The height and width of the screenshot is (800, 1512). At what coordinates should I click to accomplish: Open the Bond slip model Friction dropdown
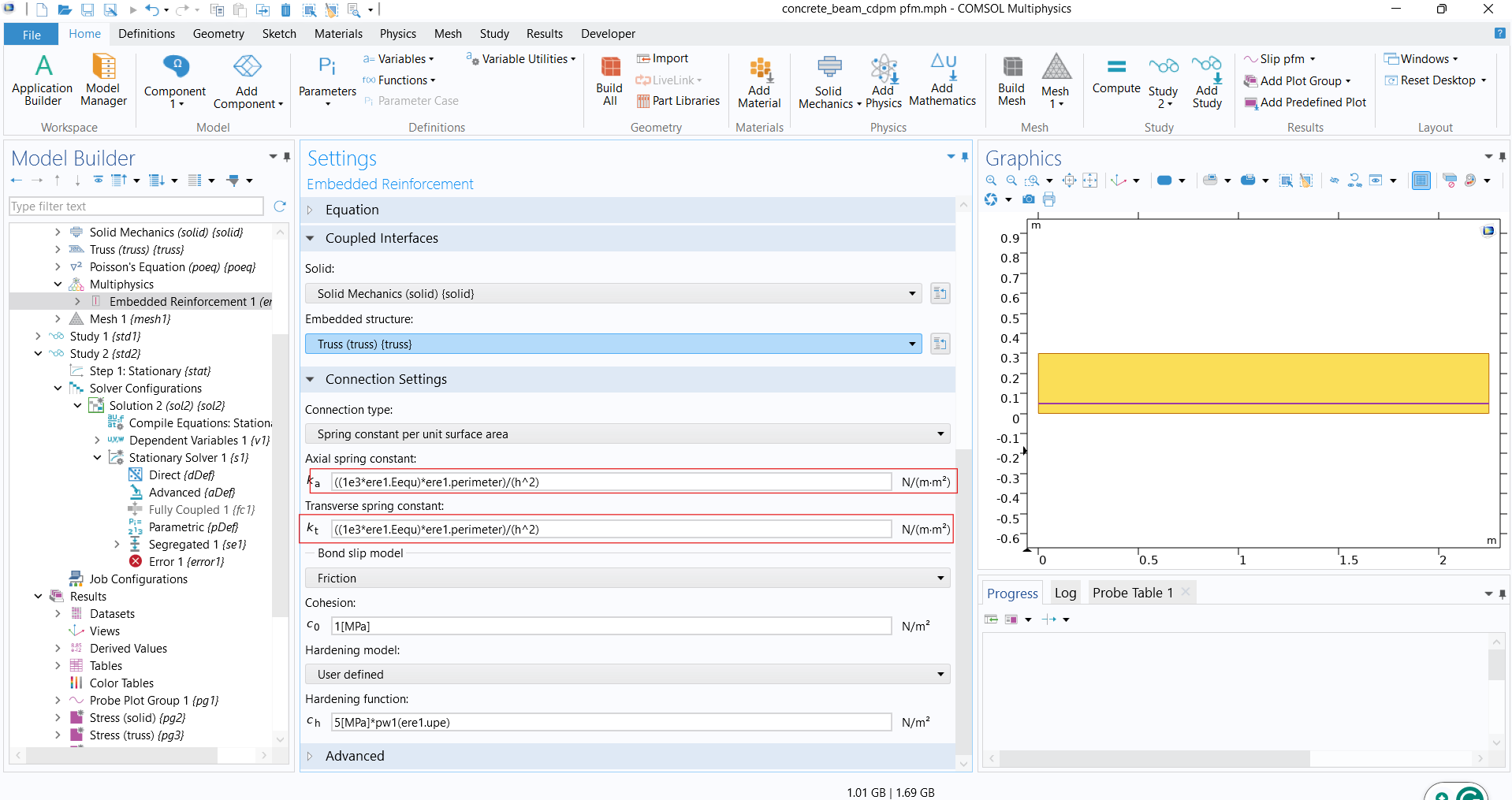(x=627, y=579)
